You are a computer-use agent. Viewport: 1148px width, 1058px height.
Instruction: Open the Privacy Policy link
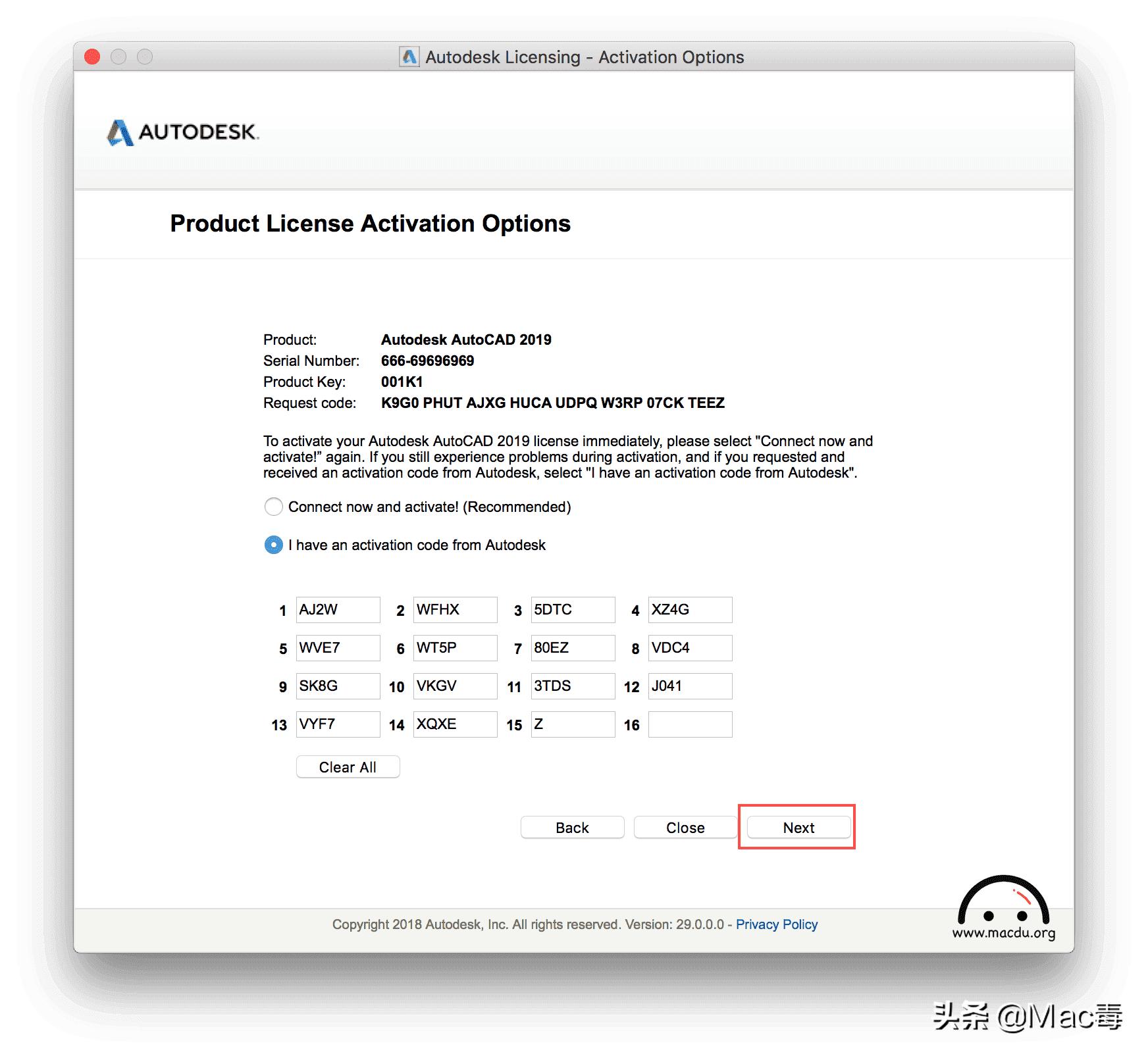777,924
